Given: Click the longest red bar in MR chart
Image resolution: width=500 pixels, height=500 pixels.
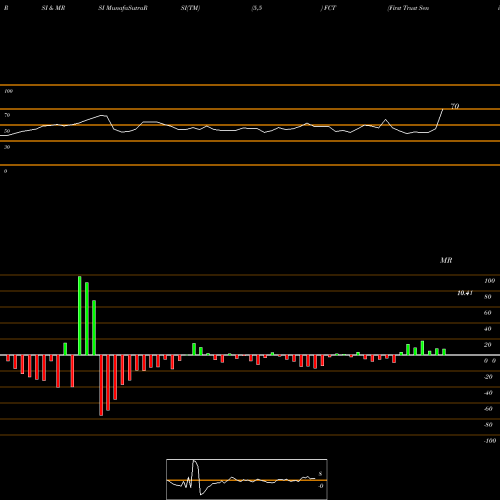Looking at the screenshot, I should 101,385.
